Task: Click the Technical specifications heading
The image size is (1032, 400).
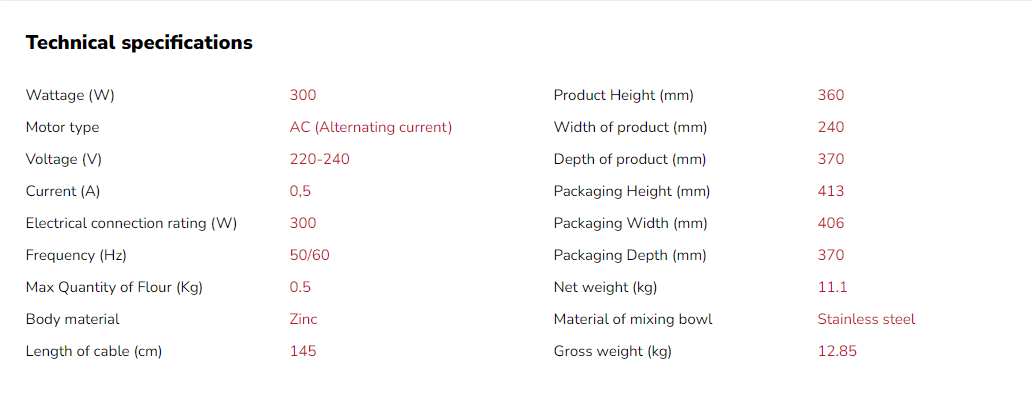Action: pyautogui.click(x=139, y=43)
